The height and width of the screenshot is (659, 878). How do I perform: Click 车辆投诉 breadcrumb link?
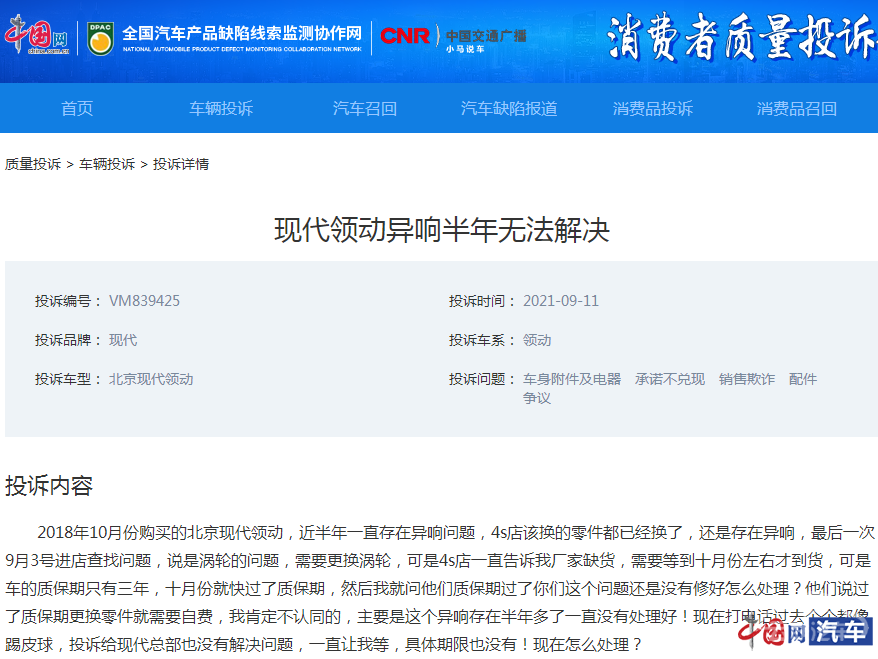pos(107,164)
